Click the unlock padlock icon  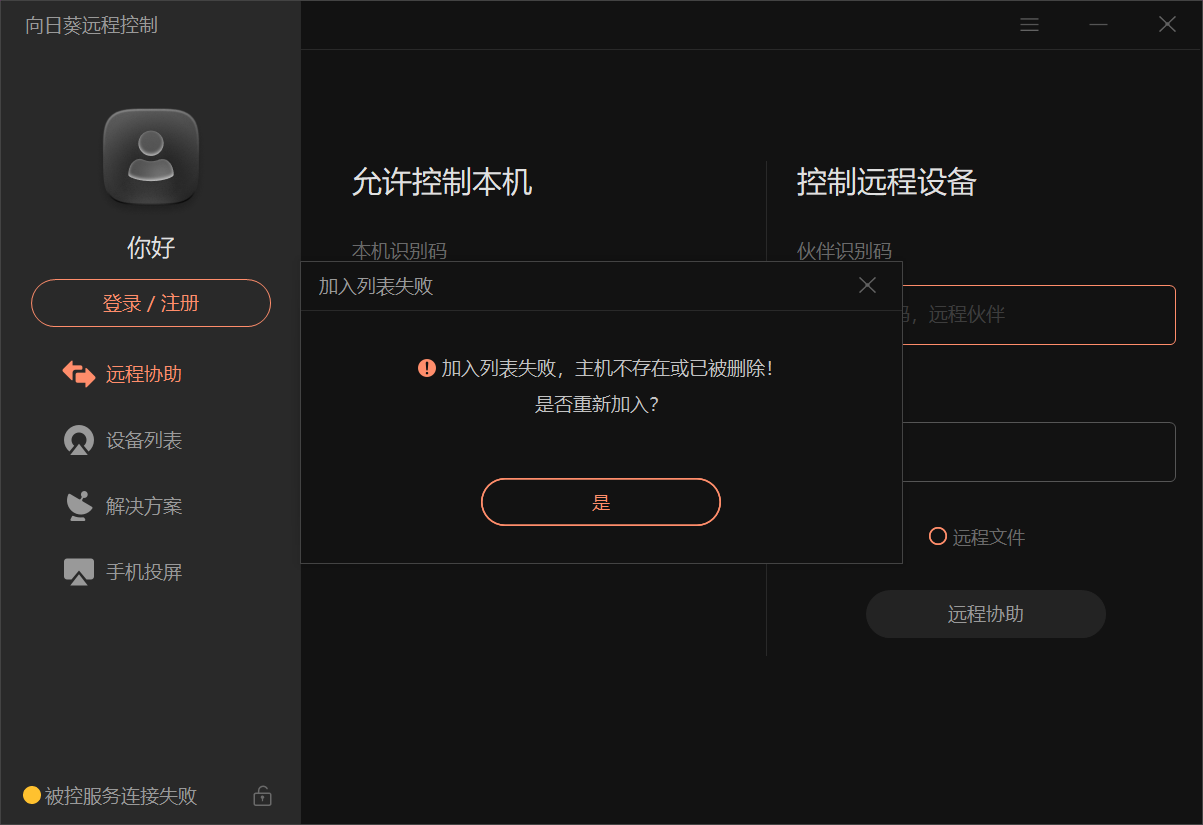point(262,796)
